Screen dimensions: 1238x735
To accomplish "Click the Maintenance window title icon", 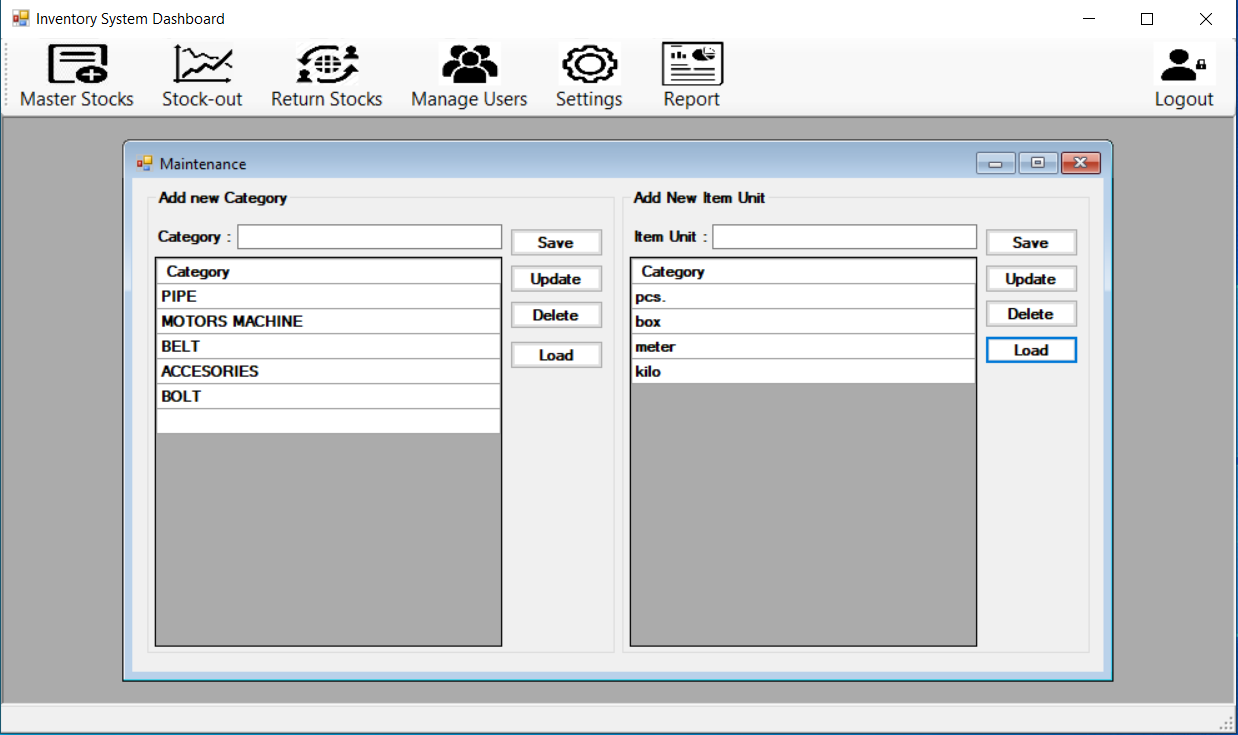I will pos(145,164).
